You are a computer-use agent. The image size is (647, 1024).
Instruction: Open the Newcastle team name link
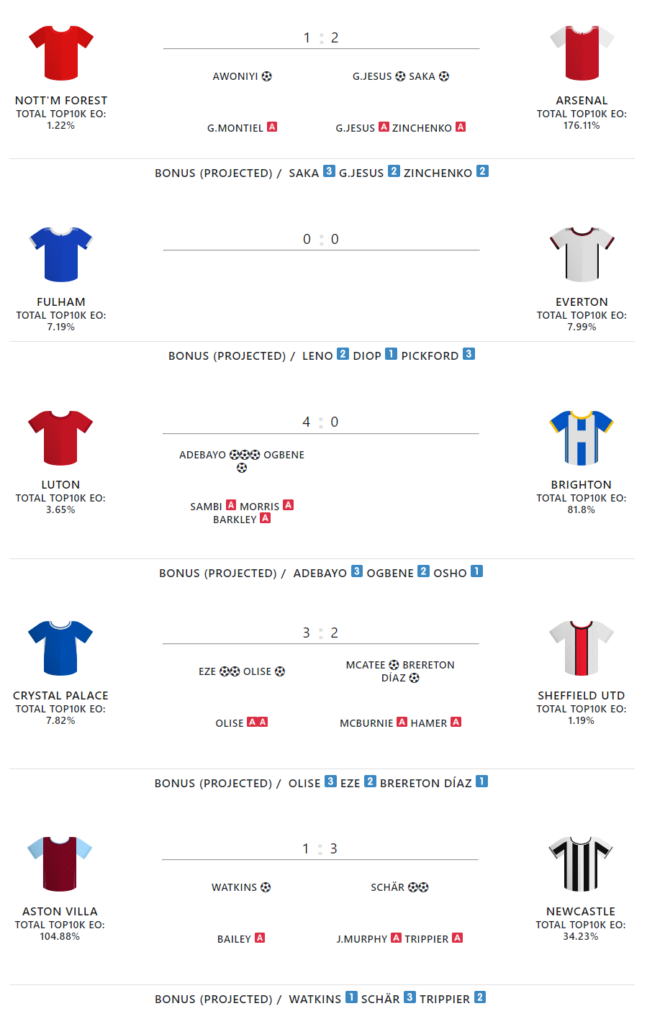(581, 912)
